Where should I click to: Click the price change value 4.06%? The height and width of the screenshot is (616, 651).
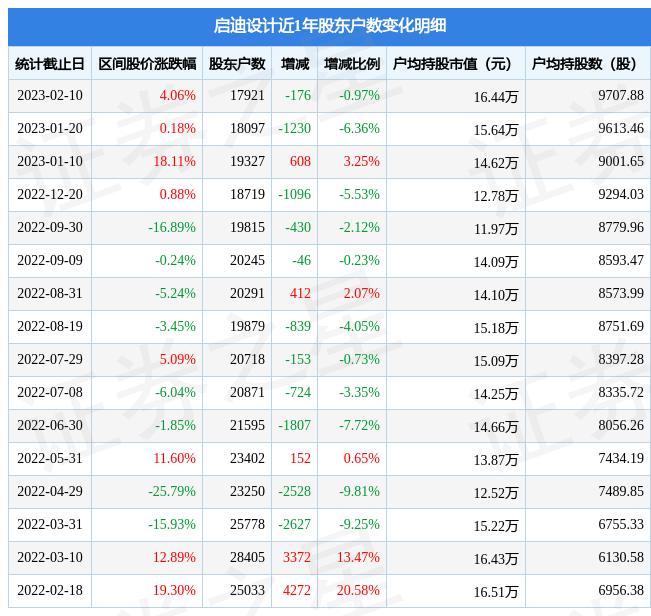[x=177, y=95]
